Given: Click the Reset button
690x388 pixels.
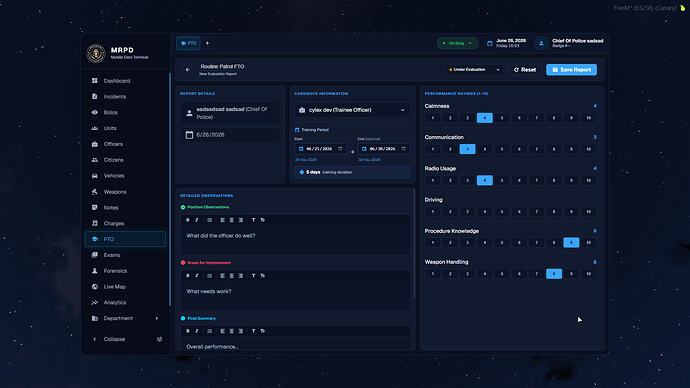Looking at the screenshot, I should pyautogui.click(x=525, y=70).
